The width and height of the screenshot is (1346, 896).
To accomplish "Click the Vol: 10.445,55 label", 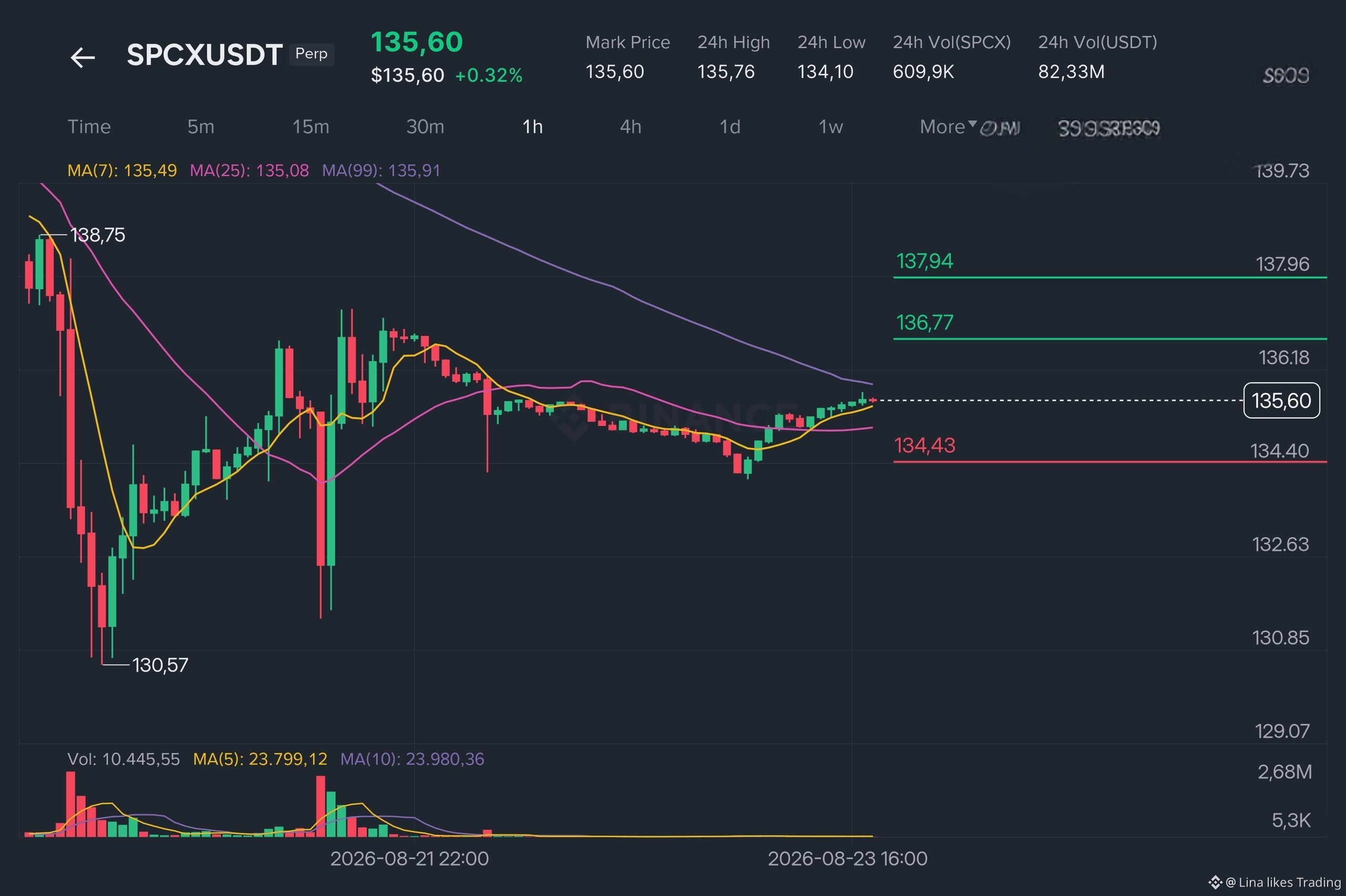I will click(124, 759).
